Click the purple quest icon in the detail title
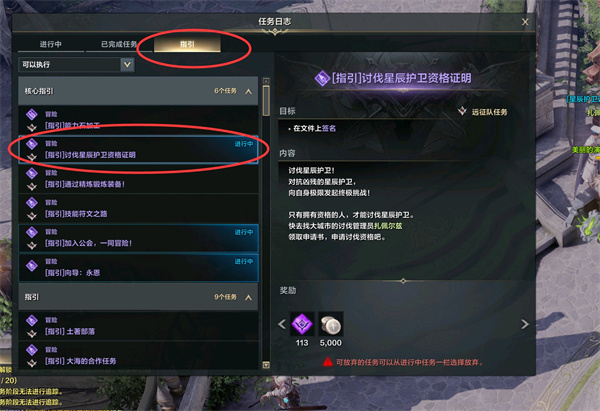600x411 pixels. coord(322,78)
